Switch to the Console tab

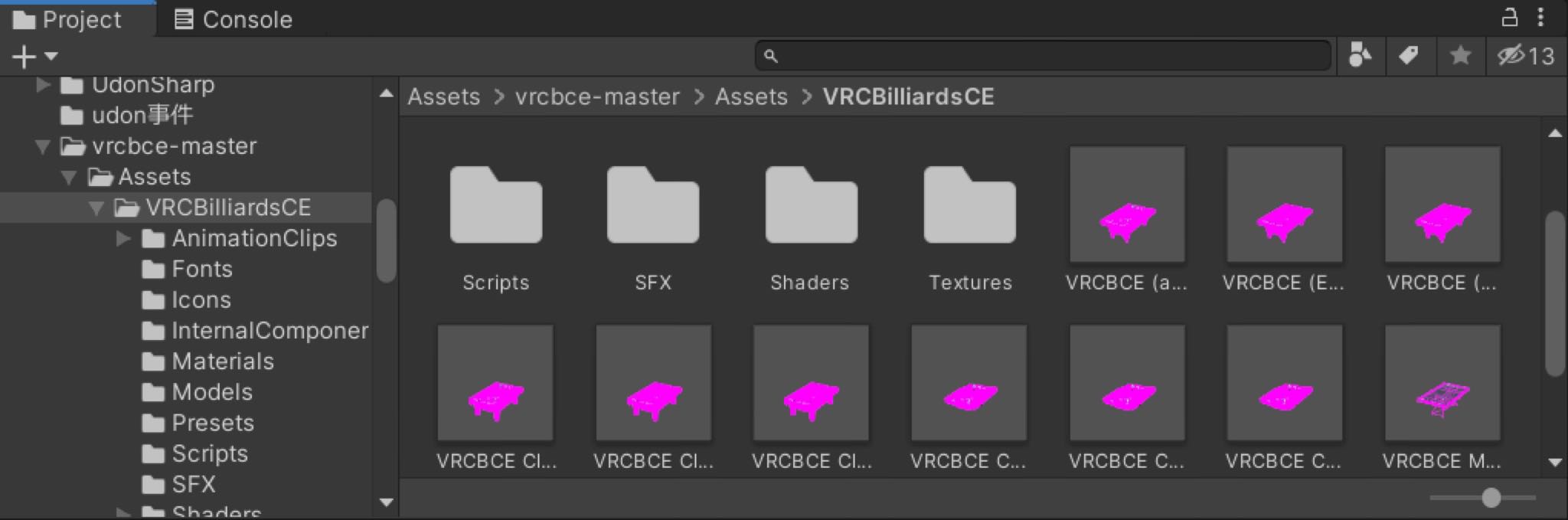234,19
